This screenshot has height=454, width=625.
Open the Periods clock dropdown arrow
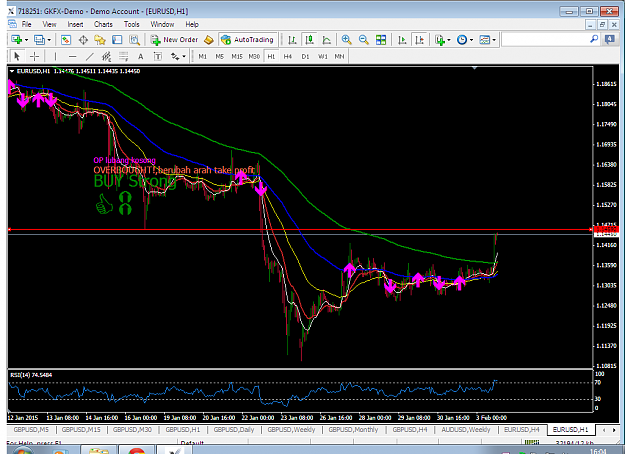tap(472, 40)
